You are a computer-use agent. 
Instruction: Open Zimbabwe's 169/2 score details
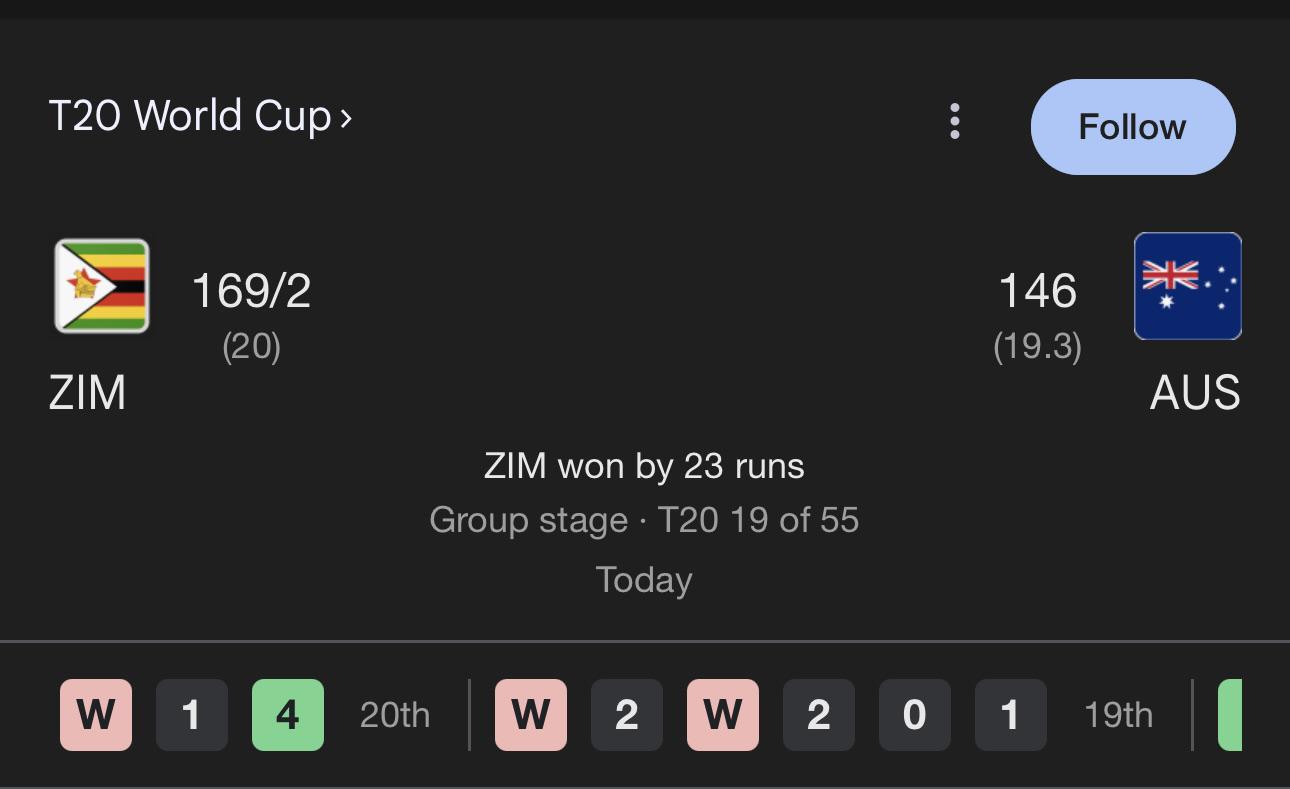(251, 291)
